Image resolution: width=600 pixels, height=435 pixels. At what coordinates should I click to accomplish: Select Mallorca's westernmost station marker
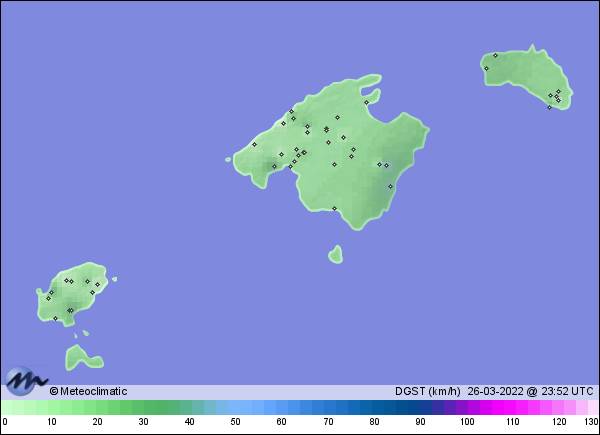point(254,145)
